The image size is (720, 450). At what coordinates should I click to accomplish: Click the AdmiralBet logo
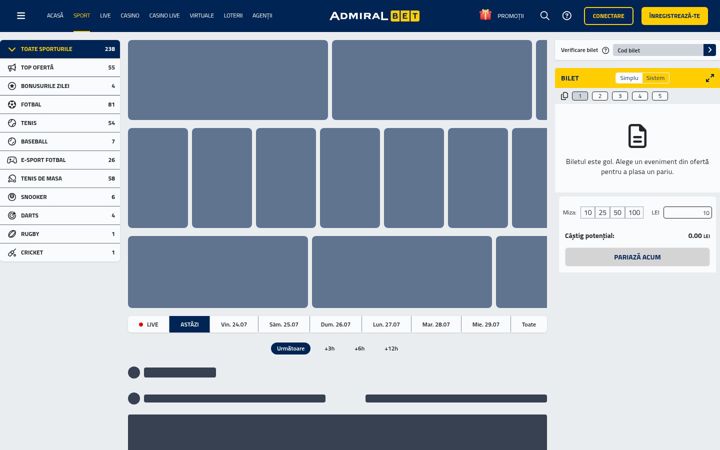coord(374,16)
